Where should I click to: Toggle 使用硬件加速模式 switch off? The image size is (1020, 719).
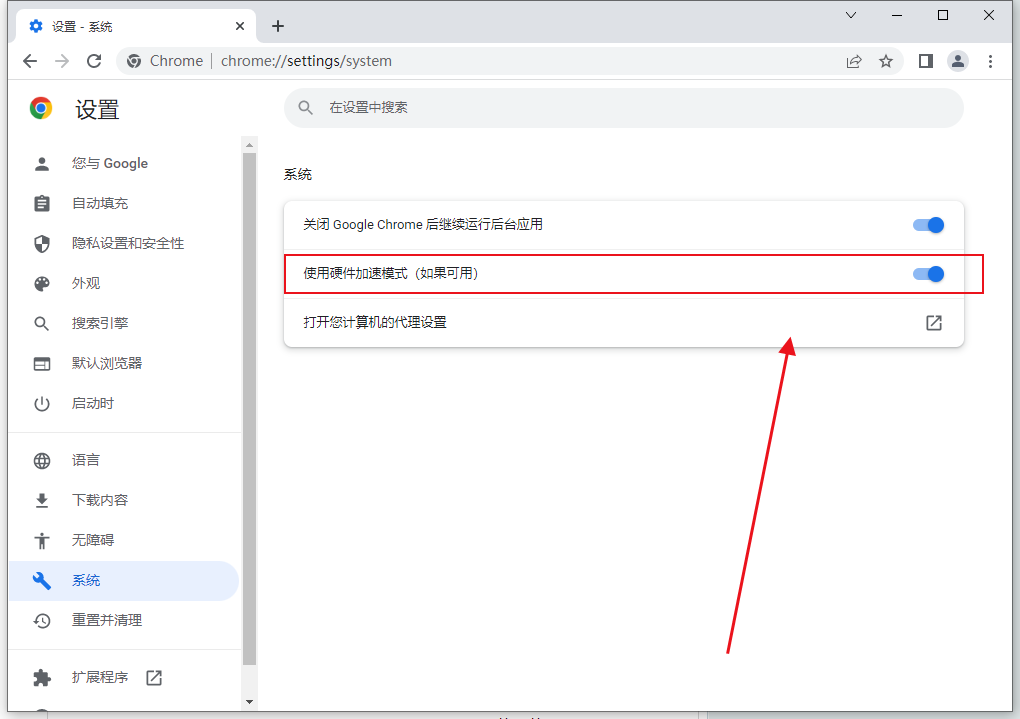[928, 274]
